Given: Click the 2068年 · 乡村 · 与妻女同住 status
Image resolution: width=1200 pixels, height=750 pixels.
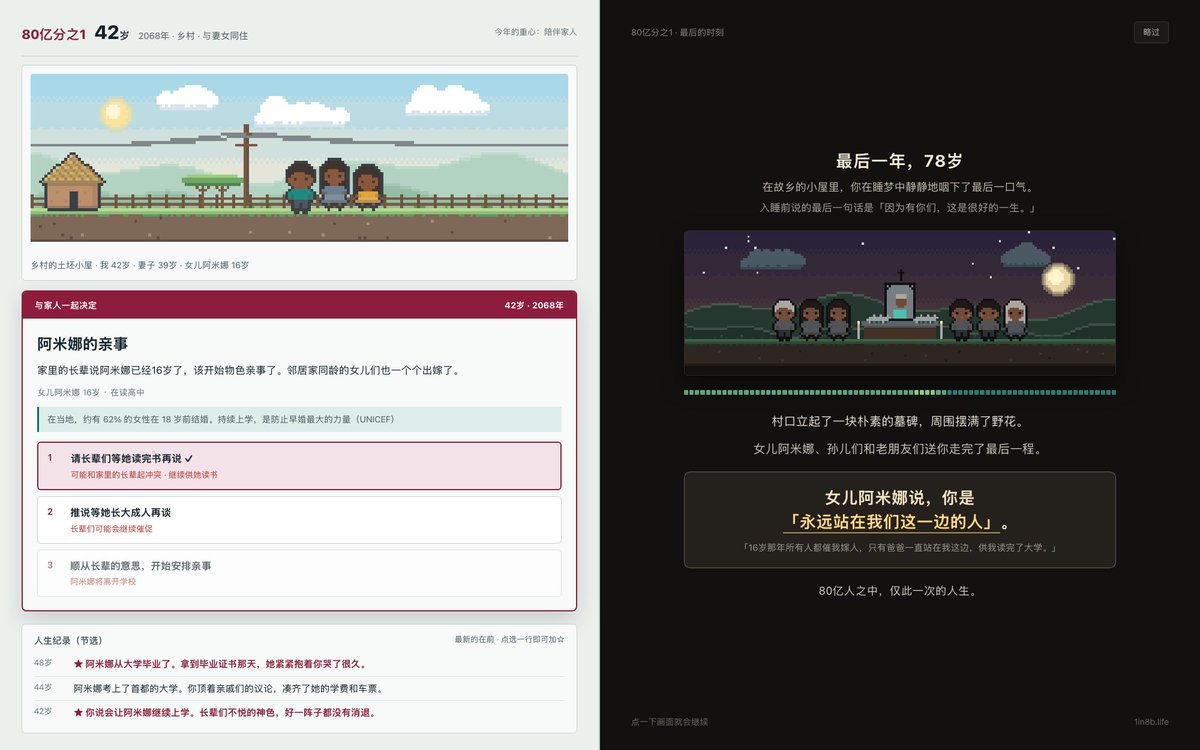Looking at the screenshot, I should click(193, 35).
